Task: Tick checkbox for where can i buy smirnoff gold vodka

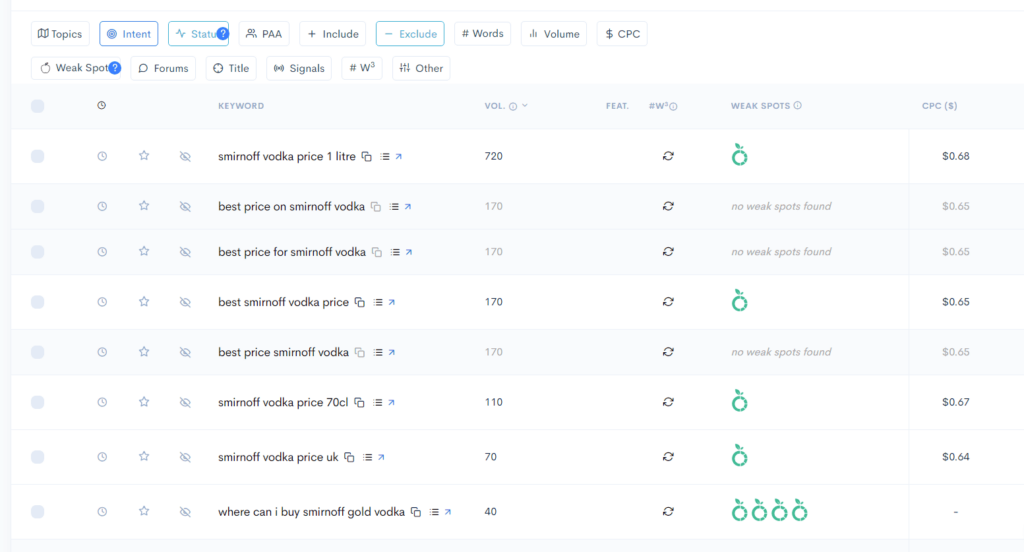Action: click(x=38, y=511)
